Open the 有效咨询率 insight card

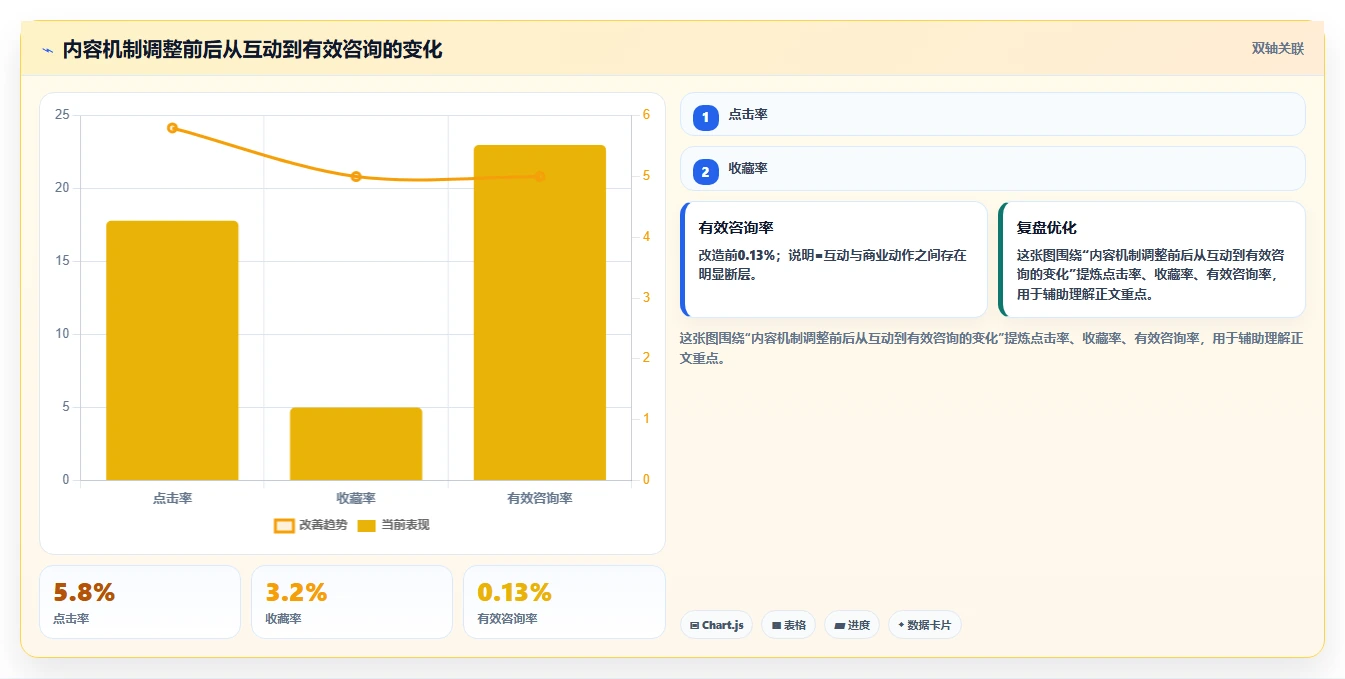833,259
